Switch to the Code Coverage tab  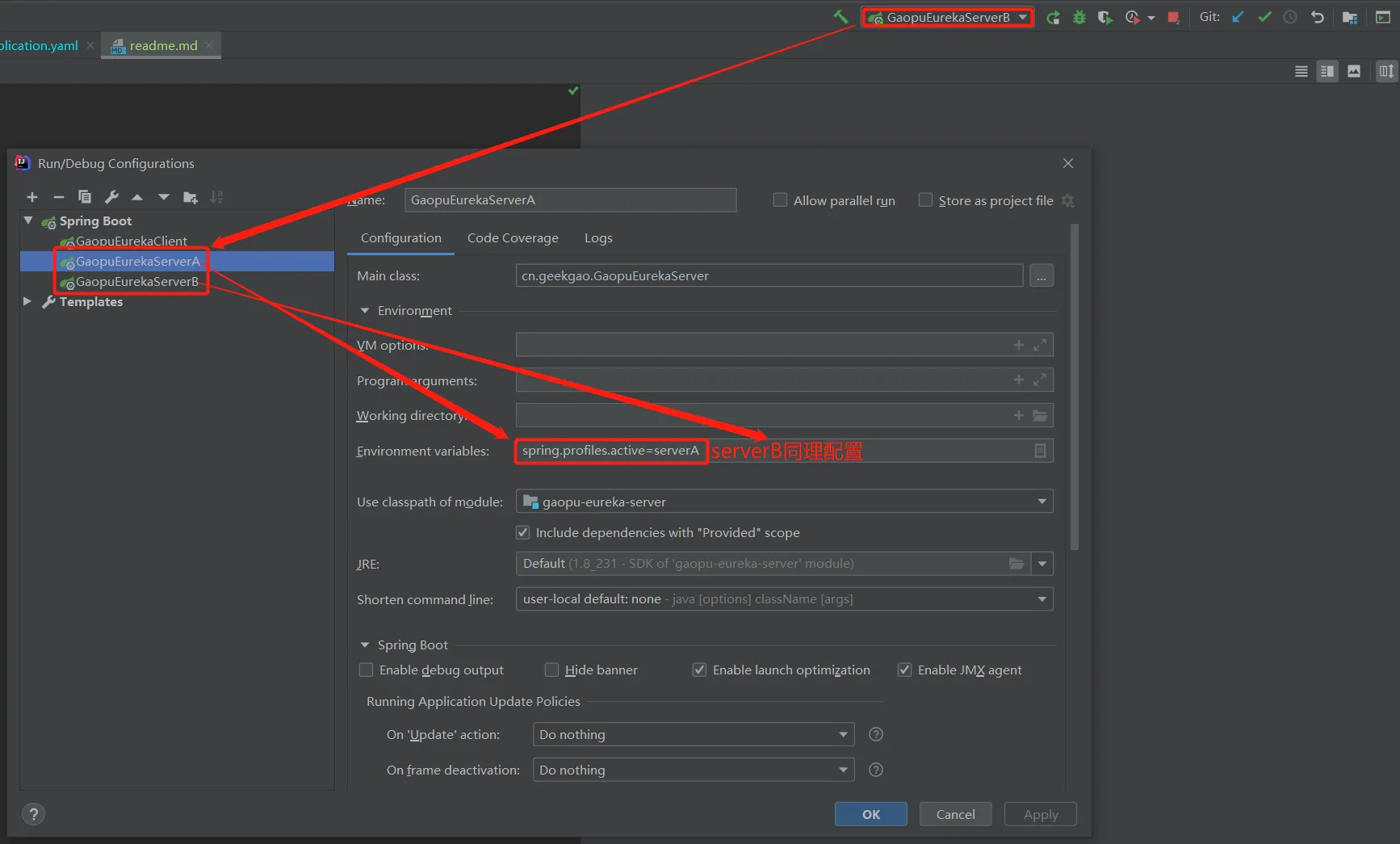coord(513,238)
